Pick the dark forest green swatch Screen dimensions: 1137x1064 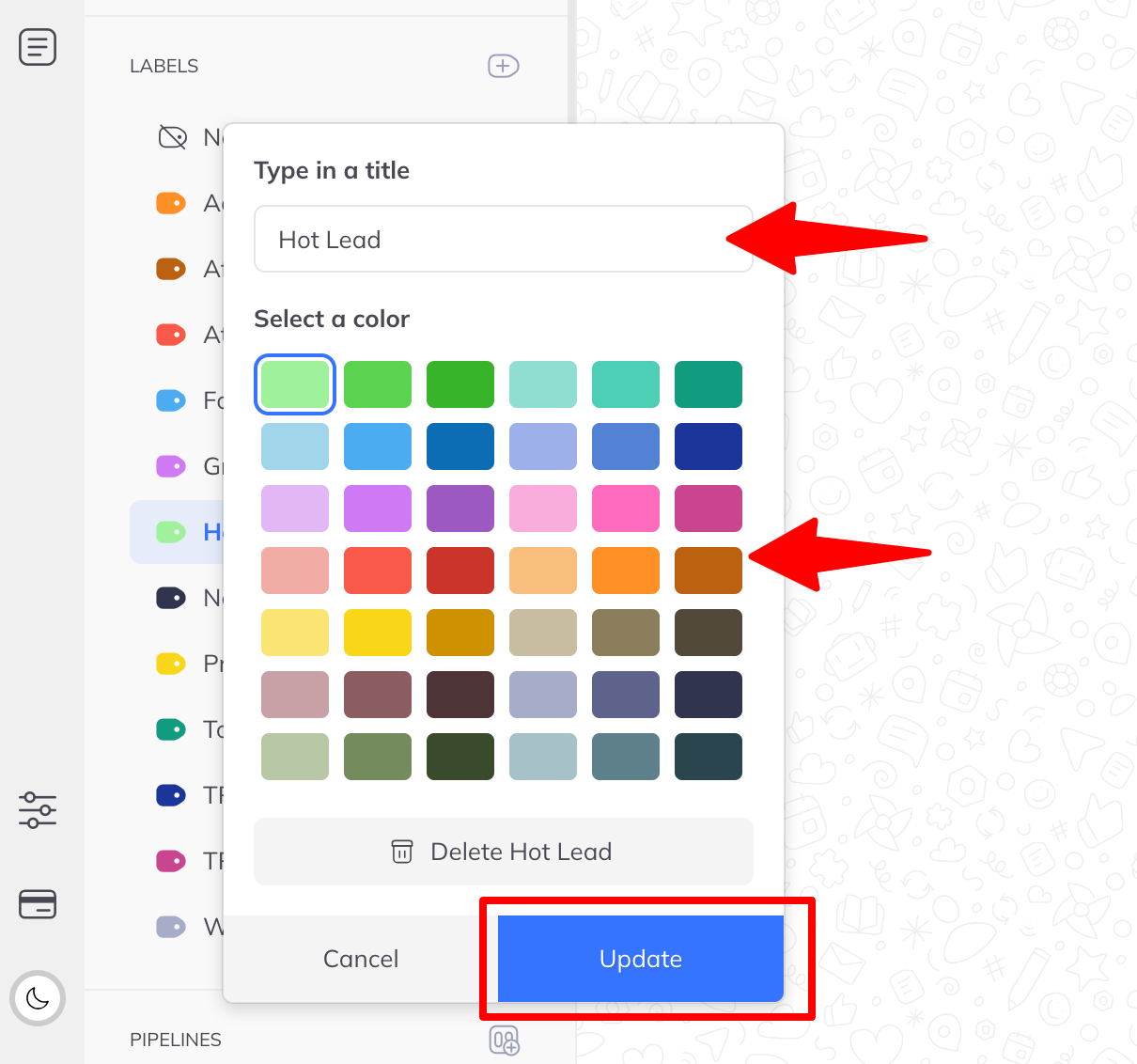460,757
